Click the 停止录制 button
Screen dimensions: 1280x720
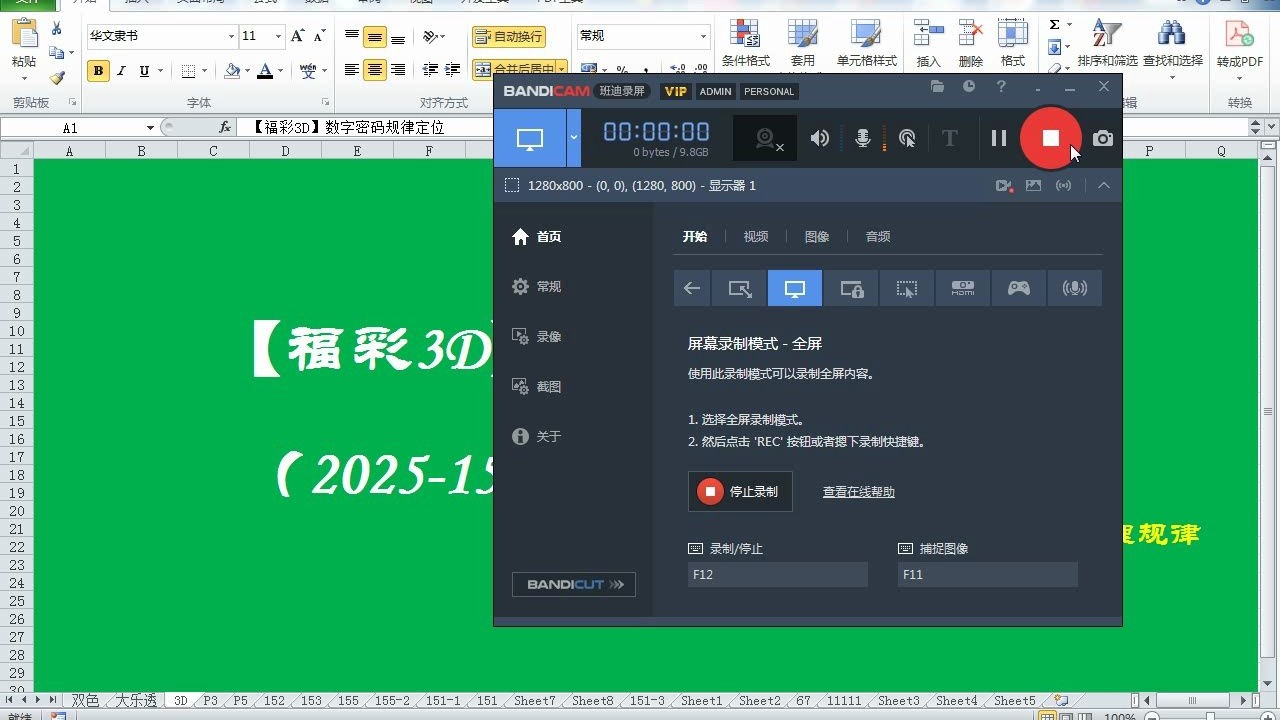[x=740, y=491]
